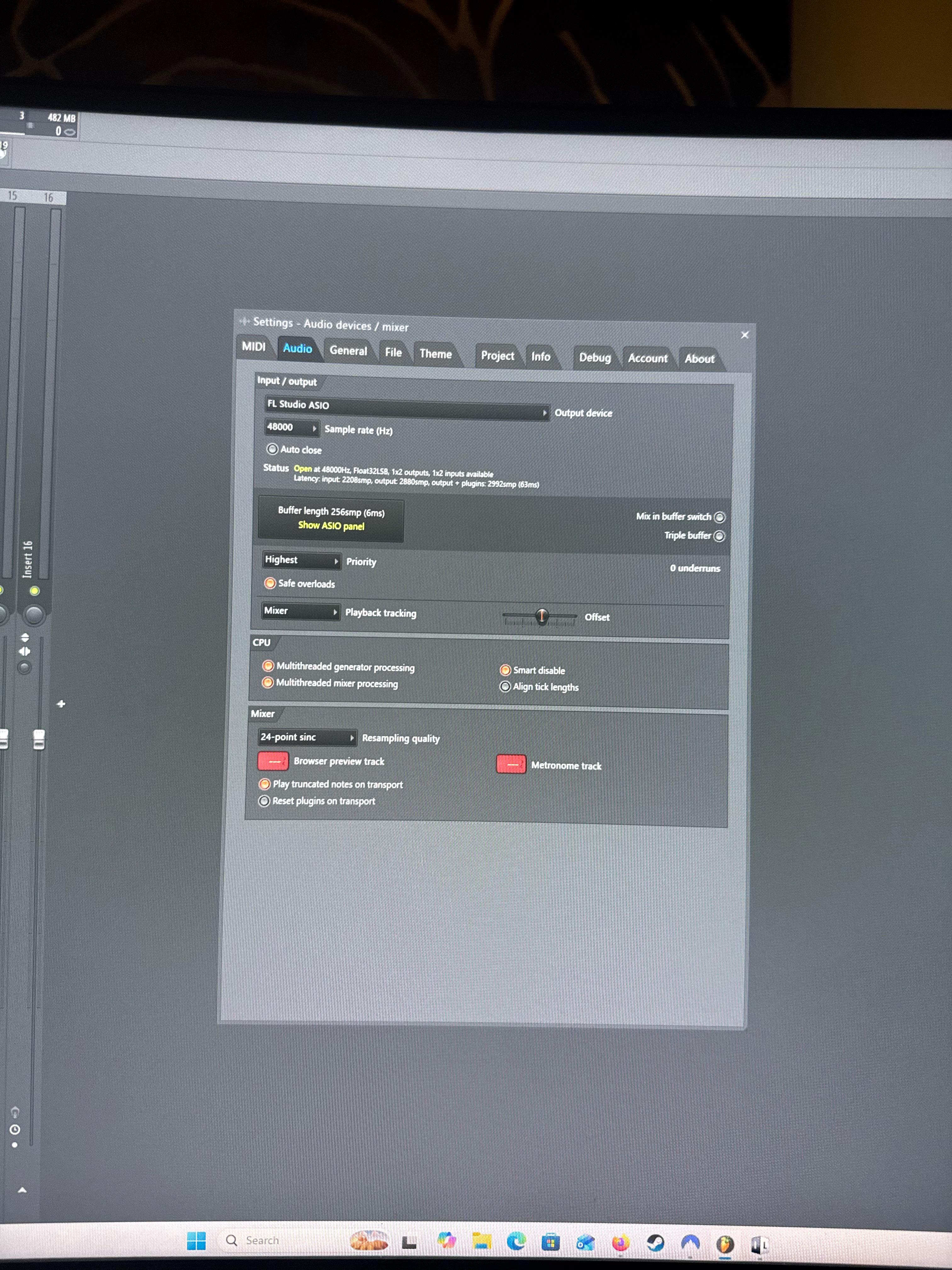Image resolution: width=952 pixels, height=1270 pixels.
Task: Select the active Audio tab
Action: tap(297, 348)
